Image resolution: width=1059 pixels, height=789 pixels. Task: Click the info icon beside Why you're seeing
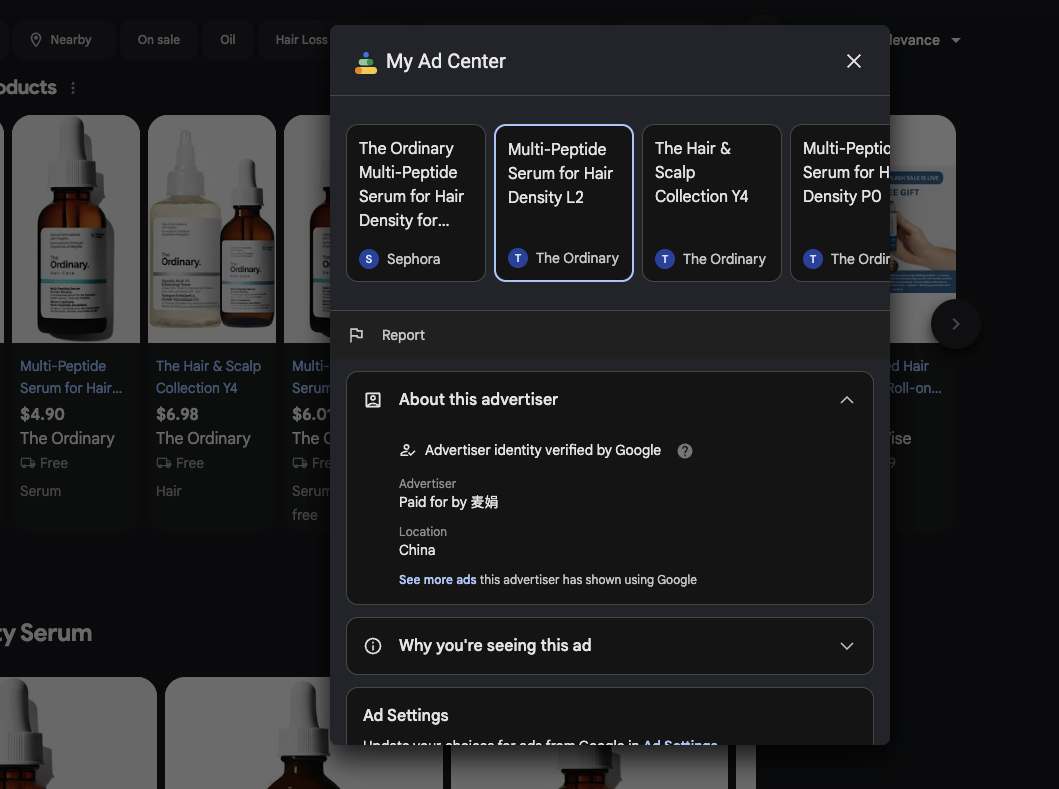click(373, 646)
